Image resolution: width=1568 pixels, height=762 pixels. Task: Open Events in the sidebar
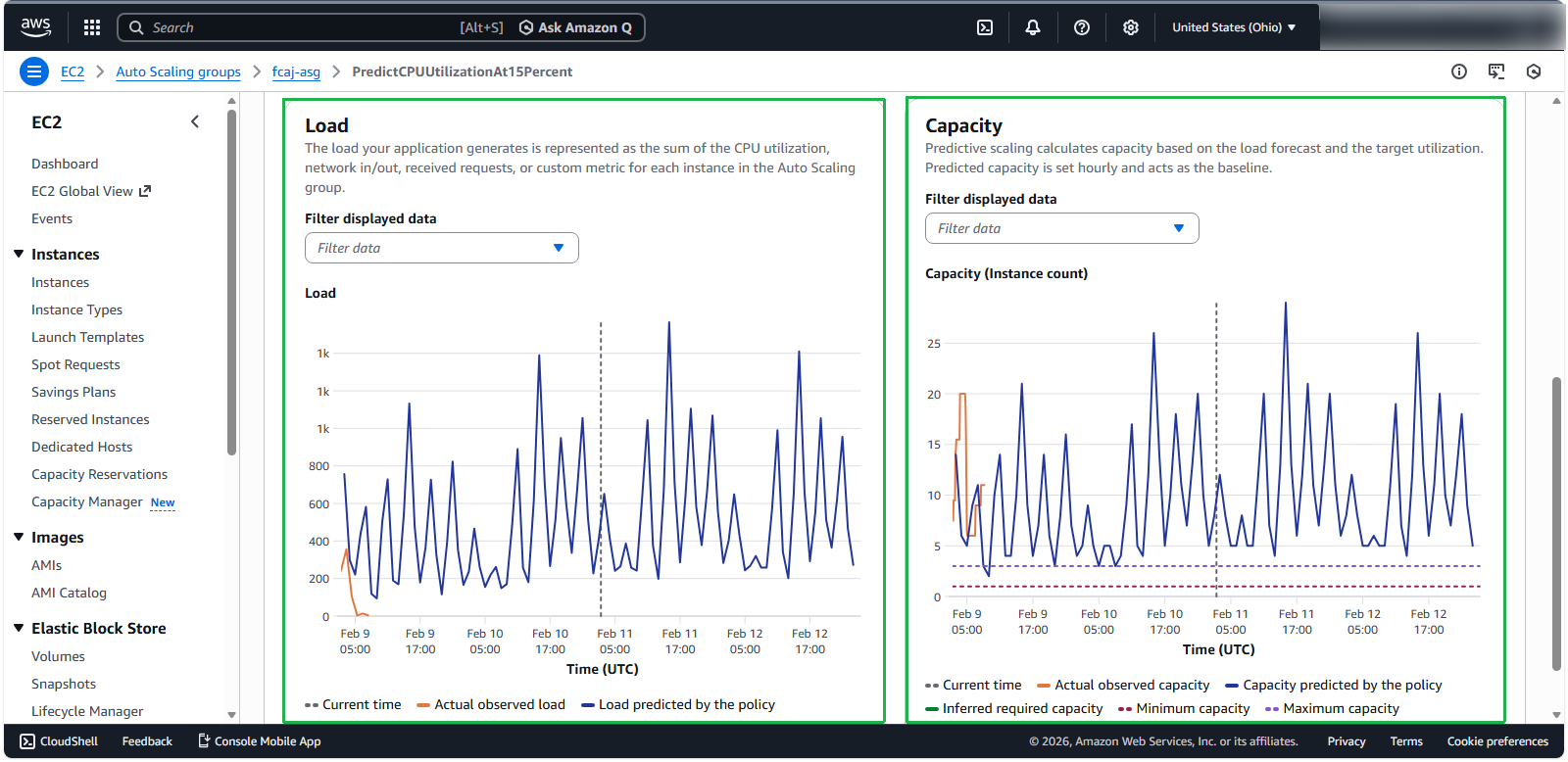point(52,218)
